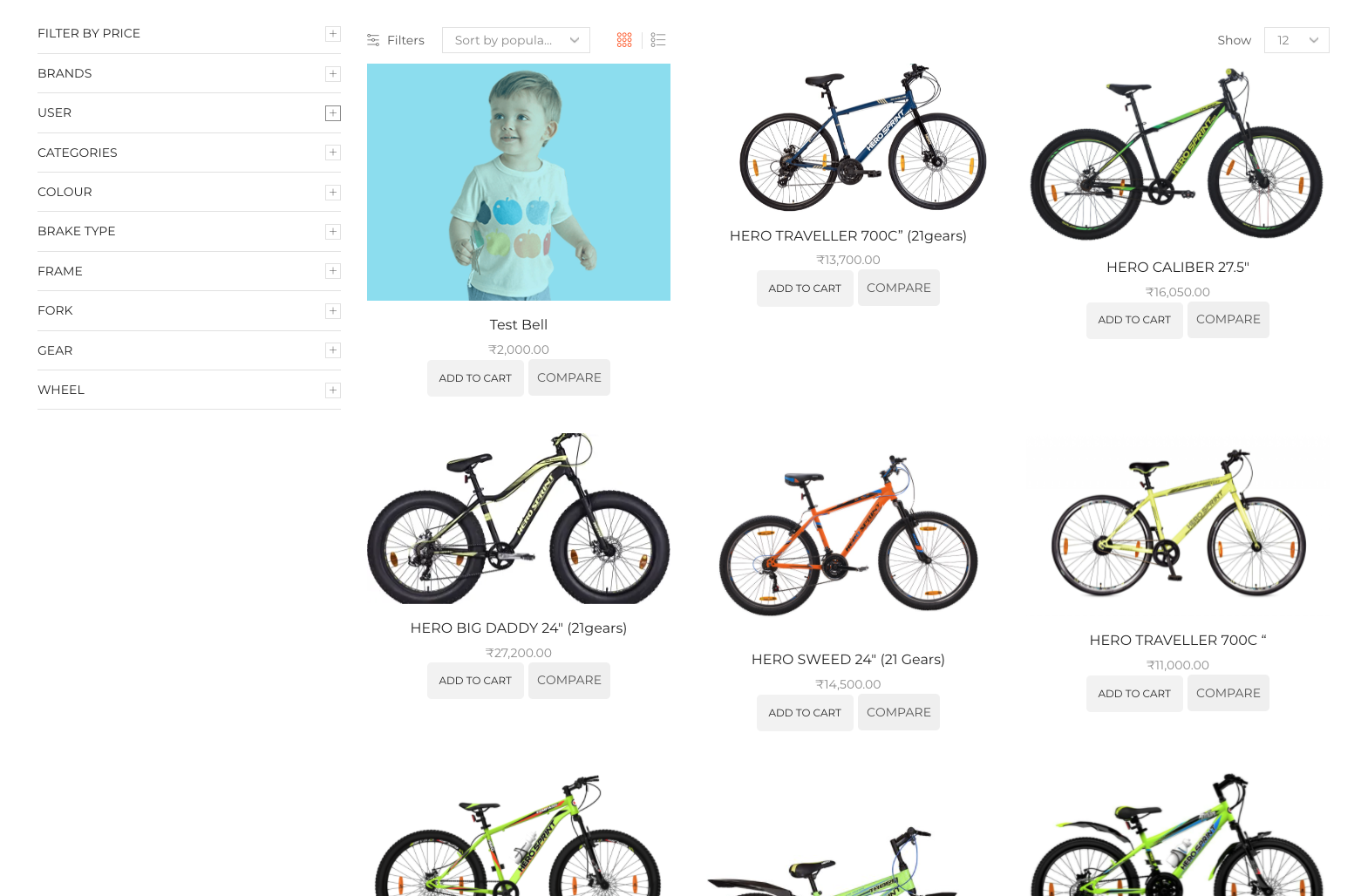Open the orange HERO SWEED bike image

click(x=848, y=535)
